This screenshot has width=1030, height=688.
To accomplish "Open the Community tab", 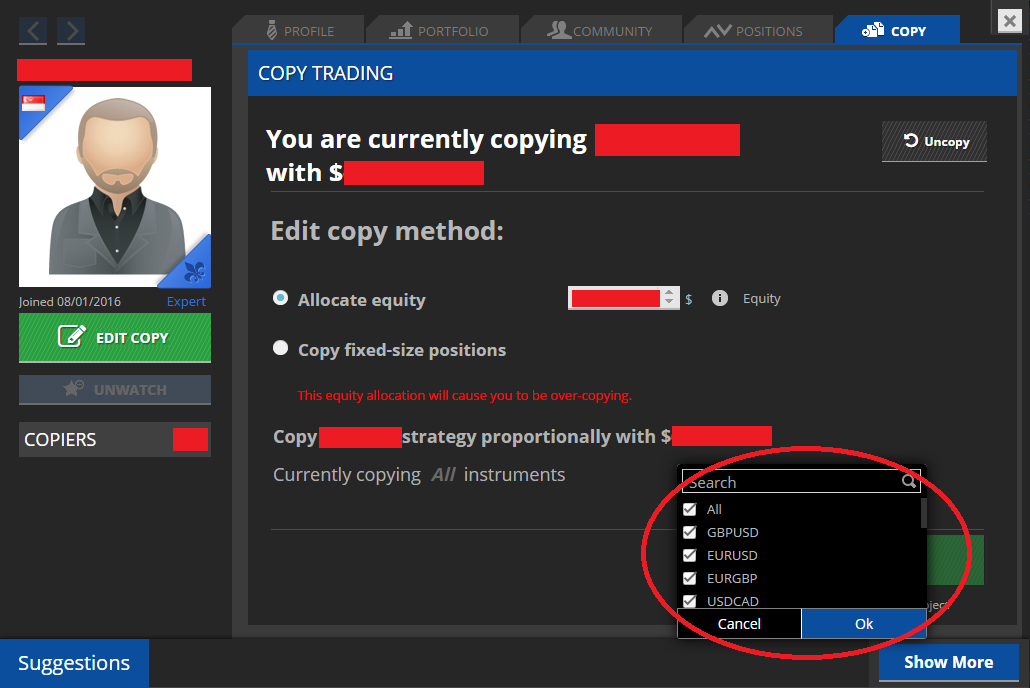I will 600,31.
